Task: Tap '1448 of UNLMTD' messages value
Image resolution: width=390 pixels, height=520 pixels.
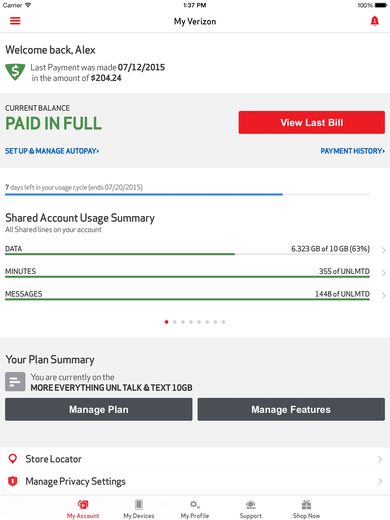Action: pos(342,294)
